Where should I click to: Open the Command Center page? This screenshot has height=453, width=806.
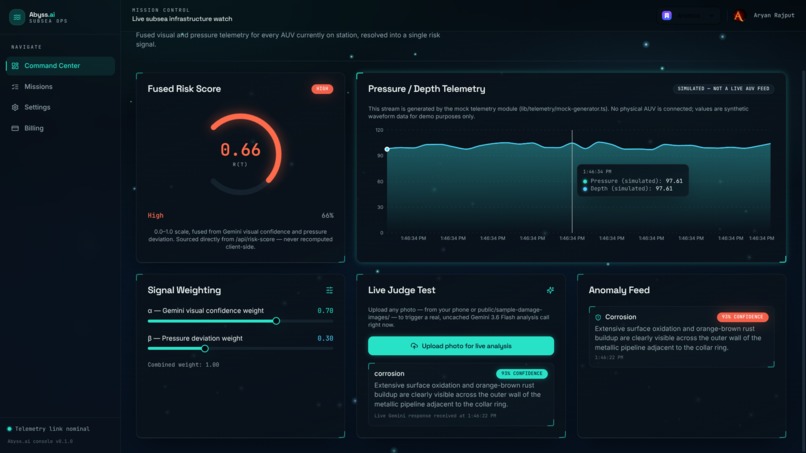(x=60, y=66)
